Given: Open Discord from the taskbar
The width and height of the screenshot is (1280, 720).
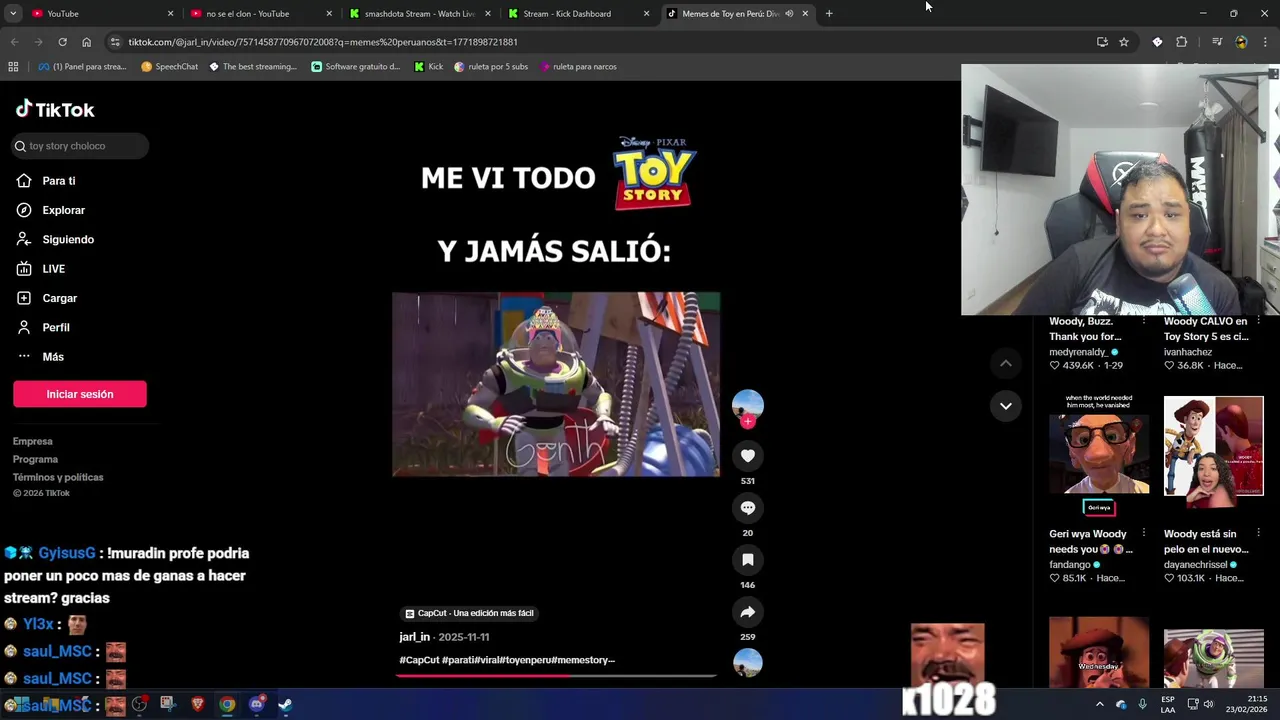Looking at the screenshot, I should pos(256,704).
